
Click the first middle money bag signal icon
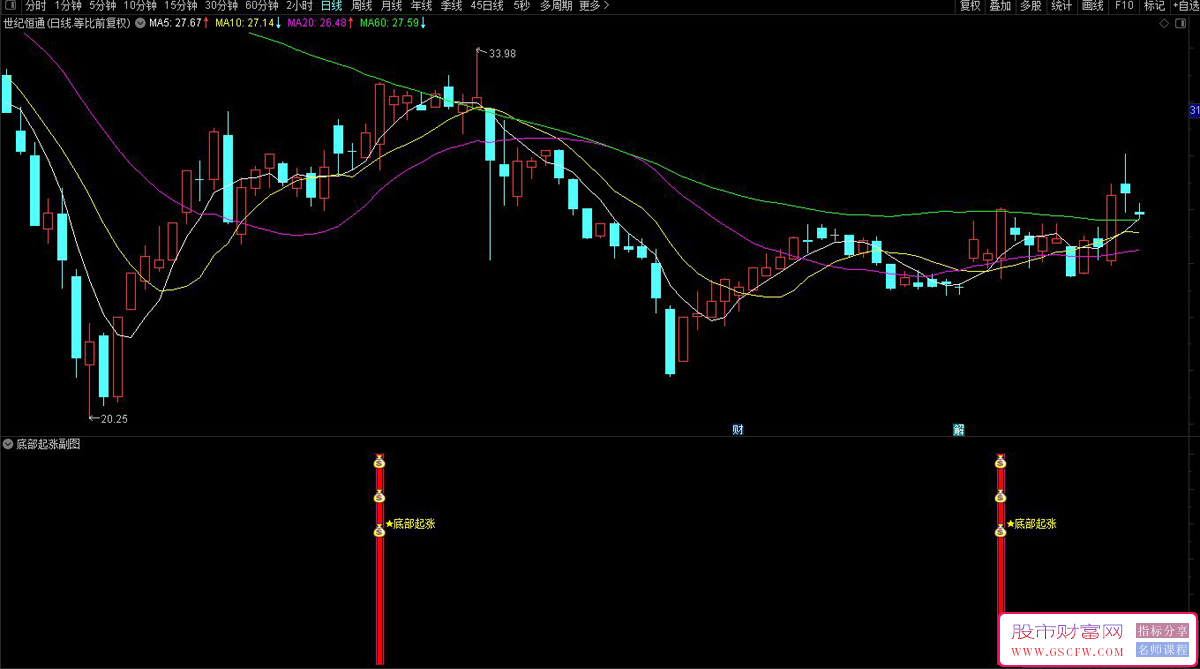pos(379,497)
